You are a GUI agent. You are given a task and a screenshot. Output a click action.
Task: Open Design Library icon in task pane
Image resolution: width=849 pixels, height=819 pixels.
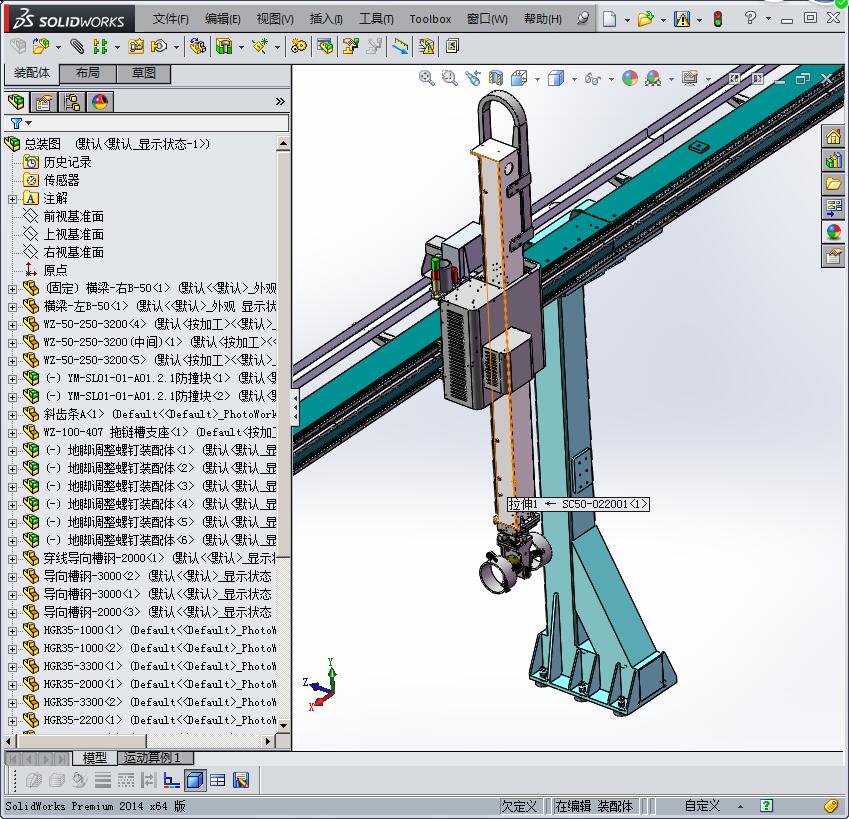click(x=833, y=160)
